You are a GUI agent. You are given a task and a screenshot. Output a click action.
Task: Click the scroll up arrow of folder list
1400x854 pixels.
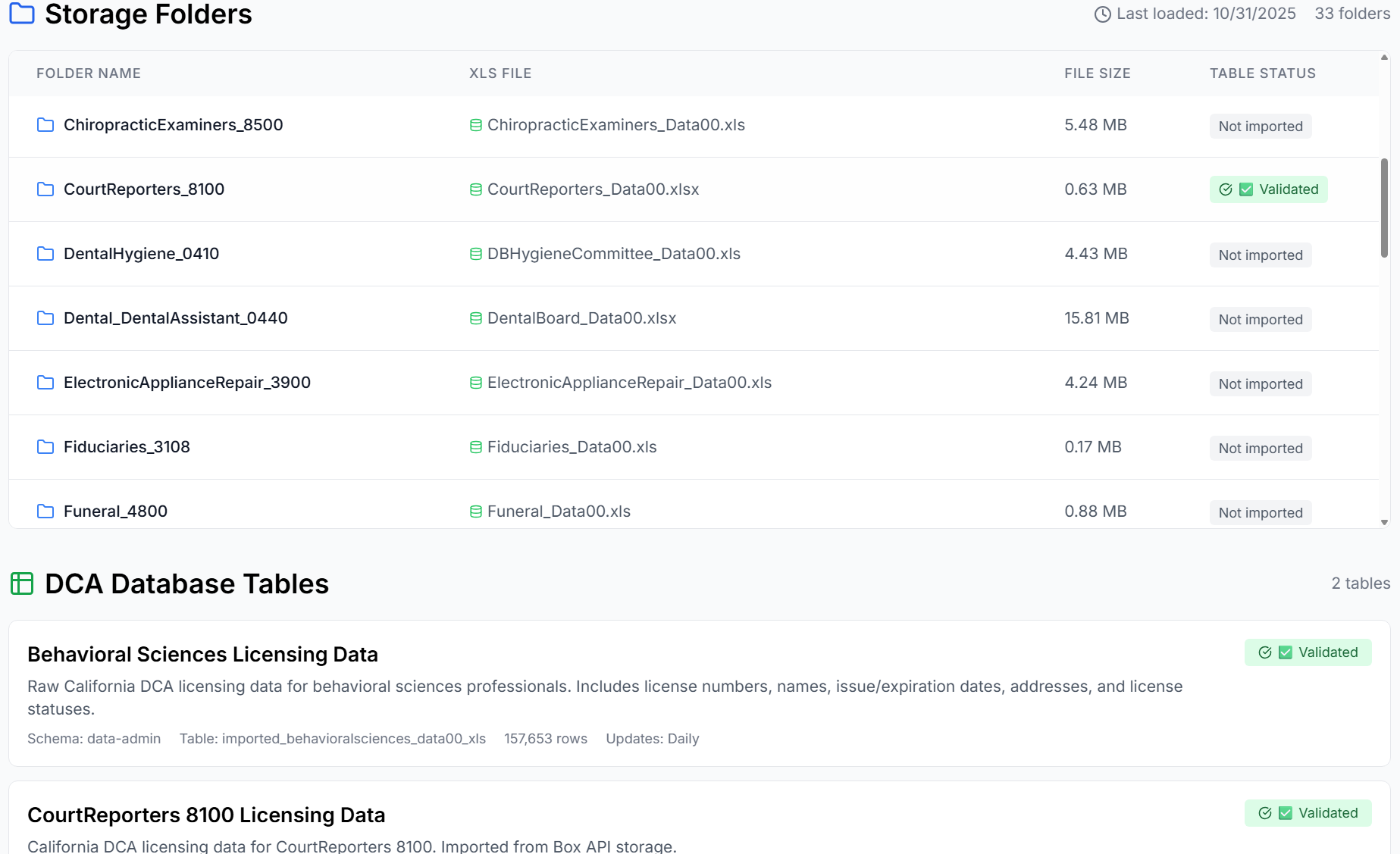click(1384, 58)
